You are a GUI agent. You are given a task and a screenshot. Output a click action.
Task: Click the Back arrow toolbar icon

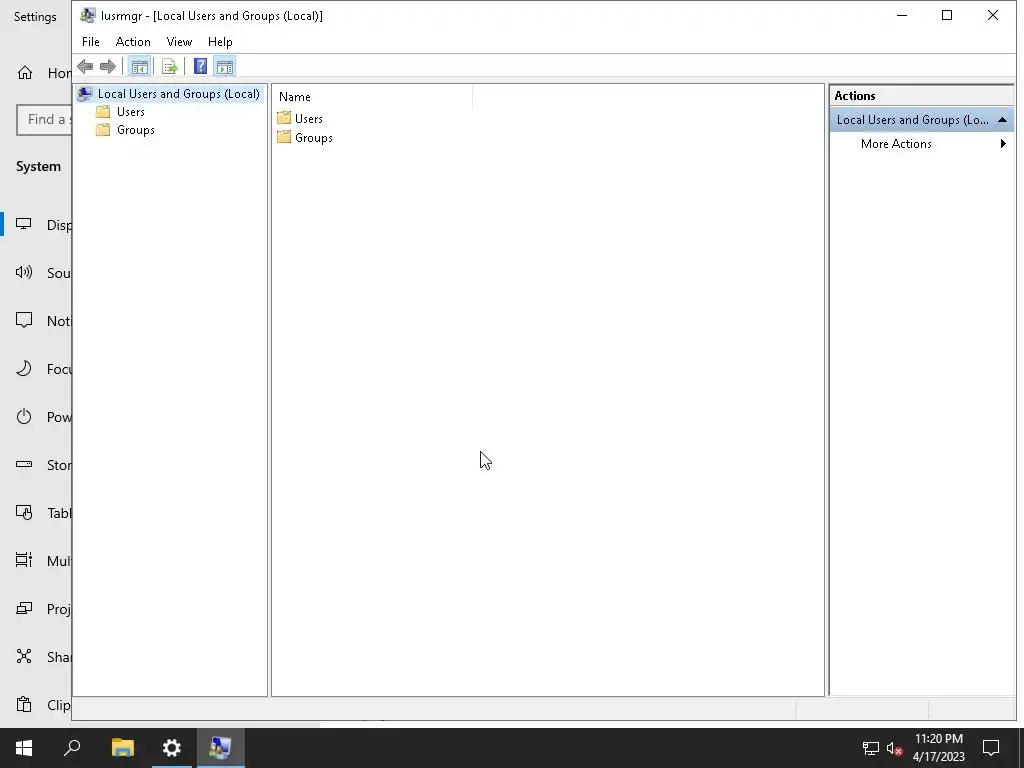coord(85,67)
